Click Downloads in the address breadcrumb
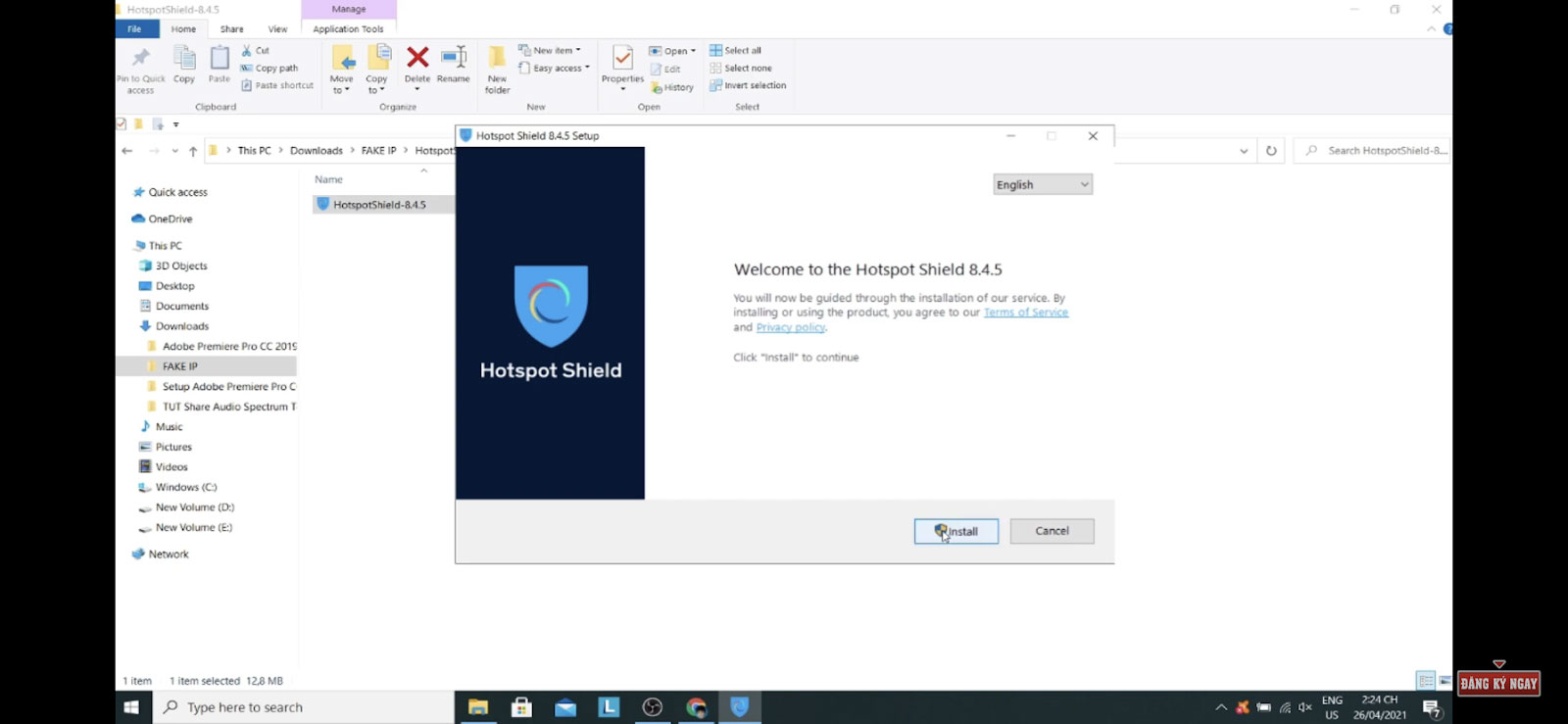 point(317,151)
